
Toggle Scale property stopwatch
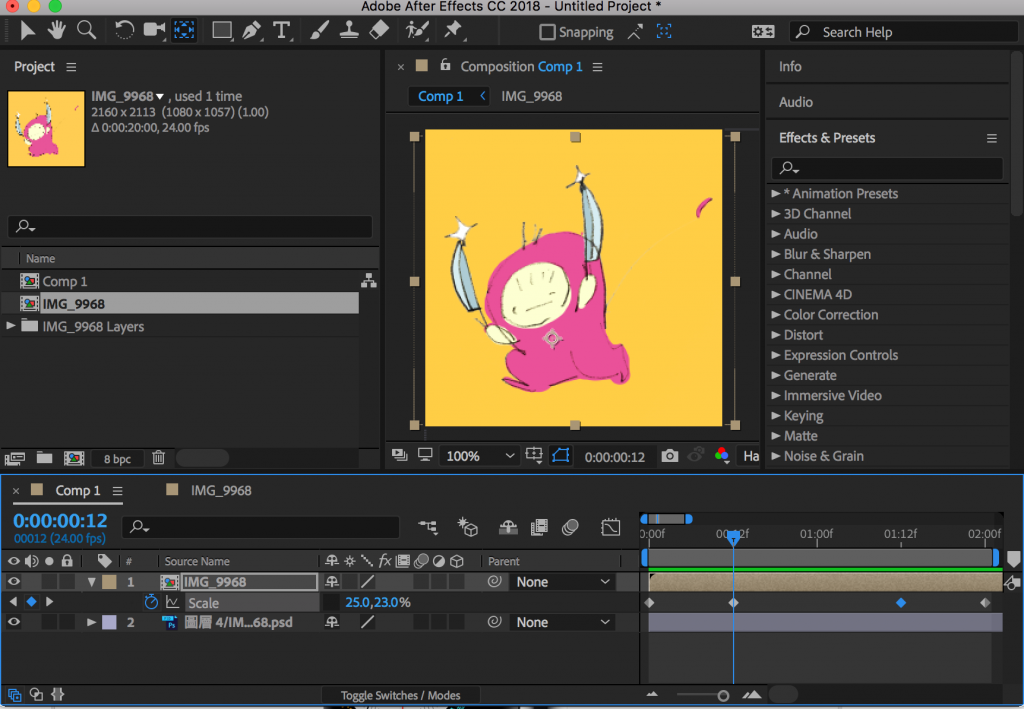[151, 602]
